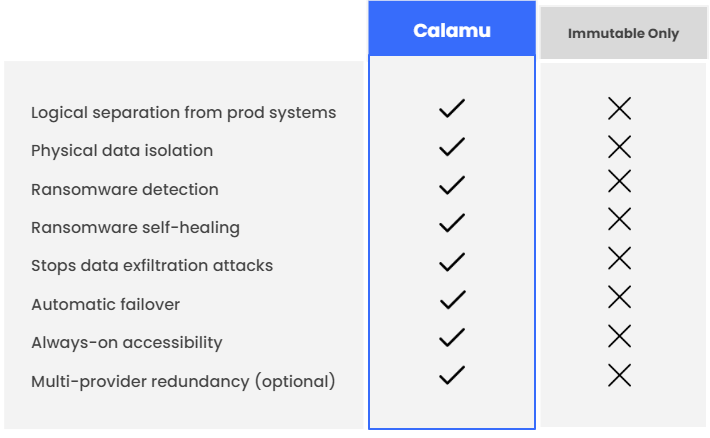Click 'Multi-provider redundancy (optional)' label
Viewport: 710px width, 438px height.
click(183, 381)
